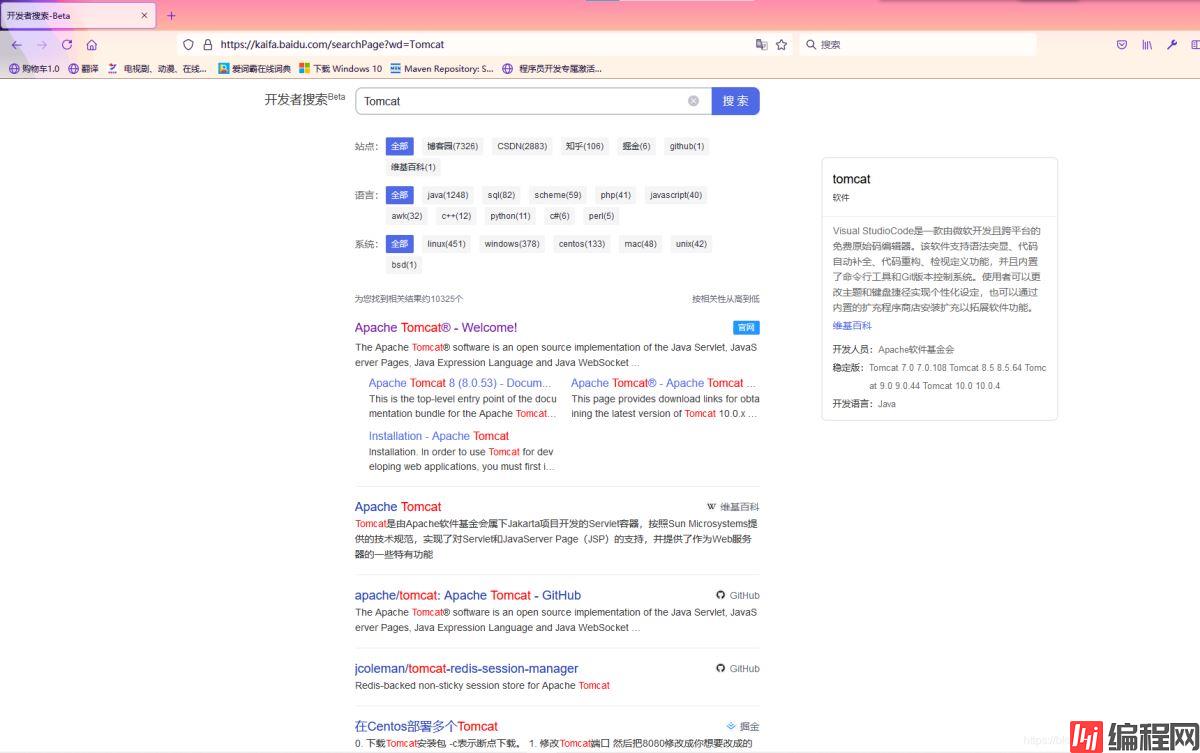
Task: Open a new browser tab
Action: pos(173,15)
